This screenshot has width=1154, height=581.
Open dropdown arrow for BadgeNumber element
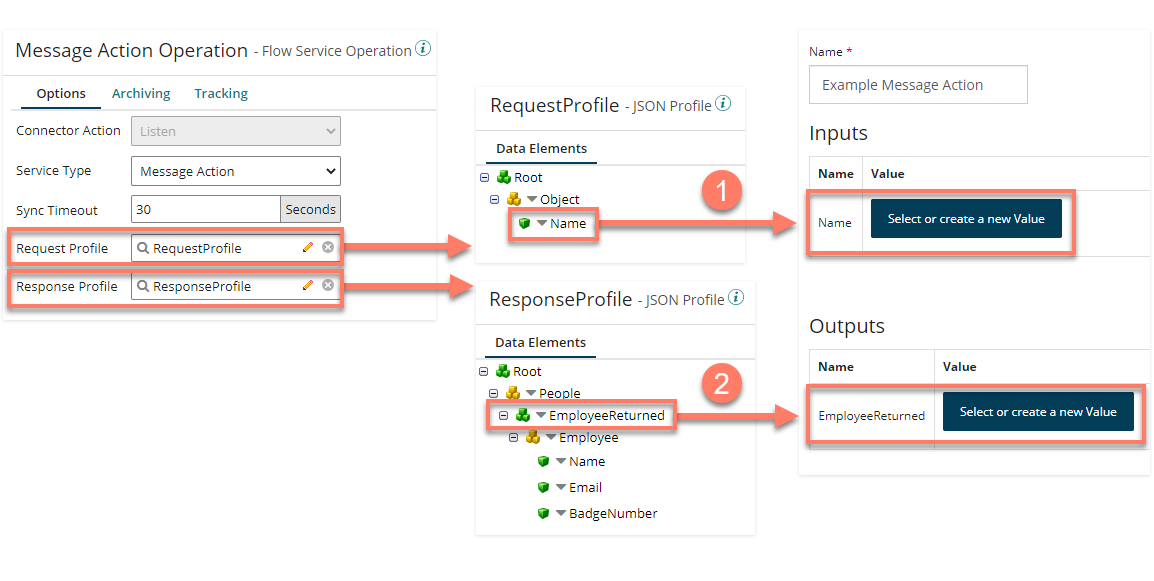[x=562, y=513]
